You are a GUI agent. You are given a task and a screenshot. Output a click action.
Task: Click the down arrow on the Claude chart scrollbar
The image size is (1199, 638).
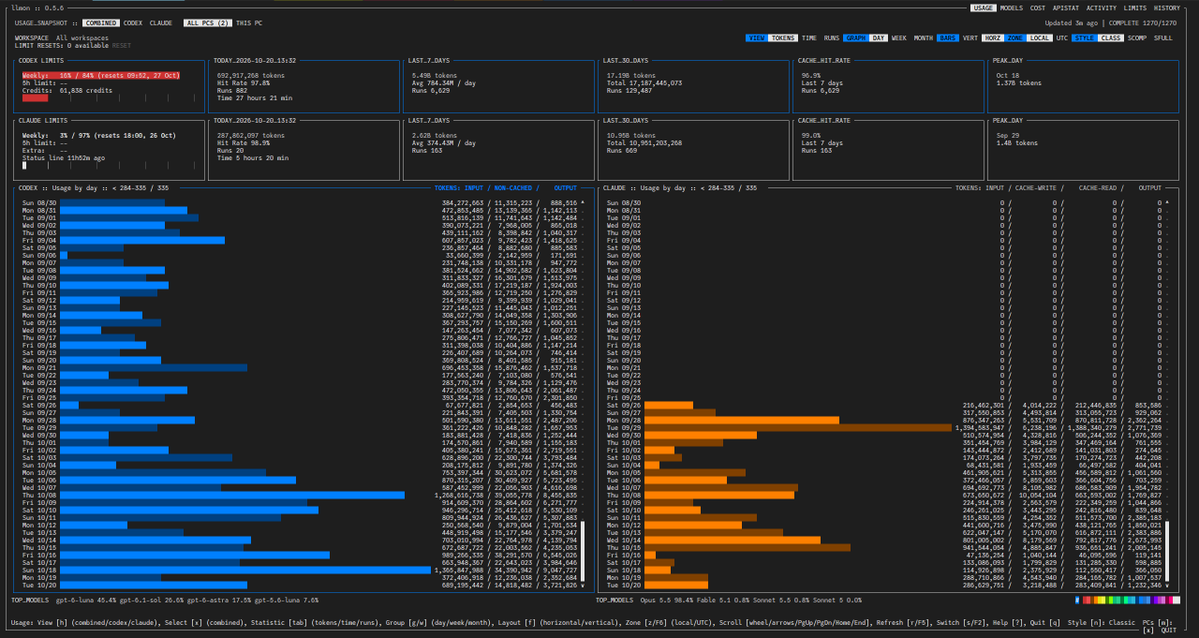tap(1167, 586)
